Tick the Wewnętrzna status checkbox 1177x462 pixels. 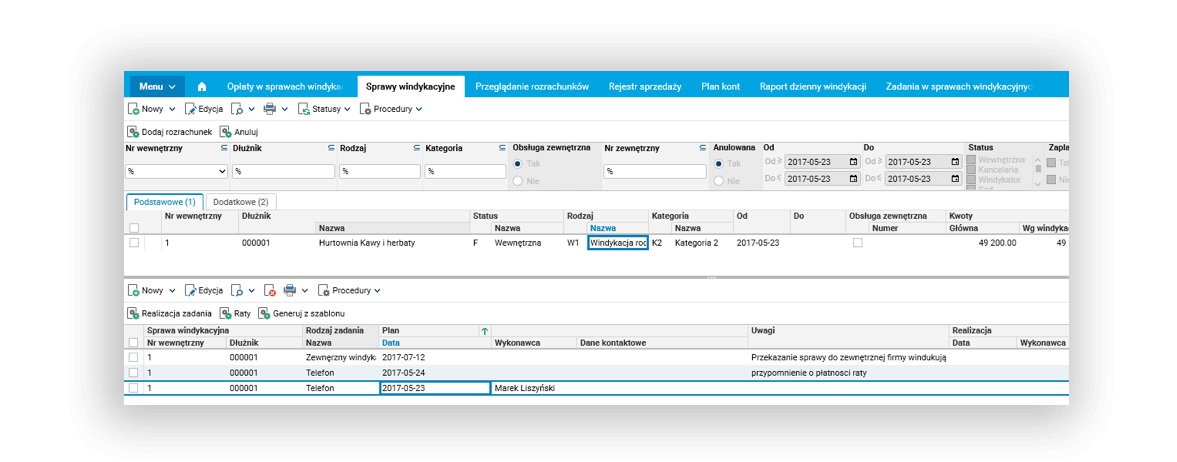(x=972, y=160)
